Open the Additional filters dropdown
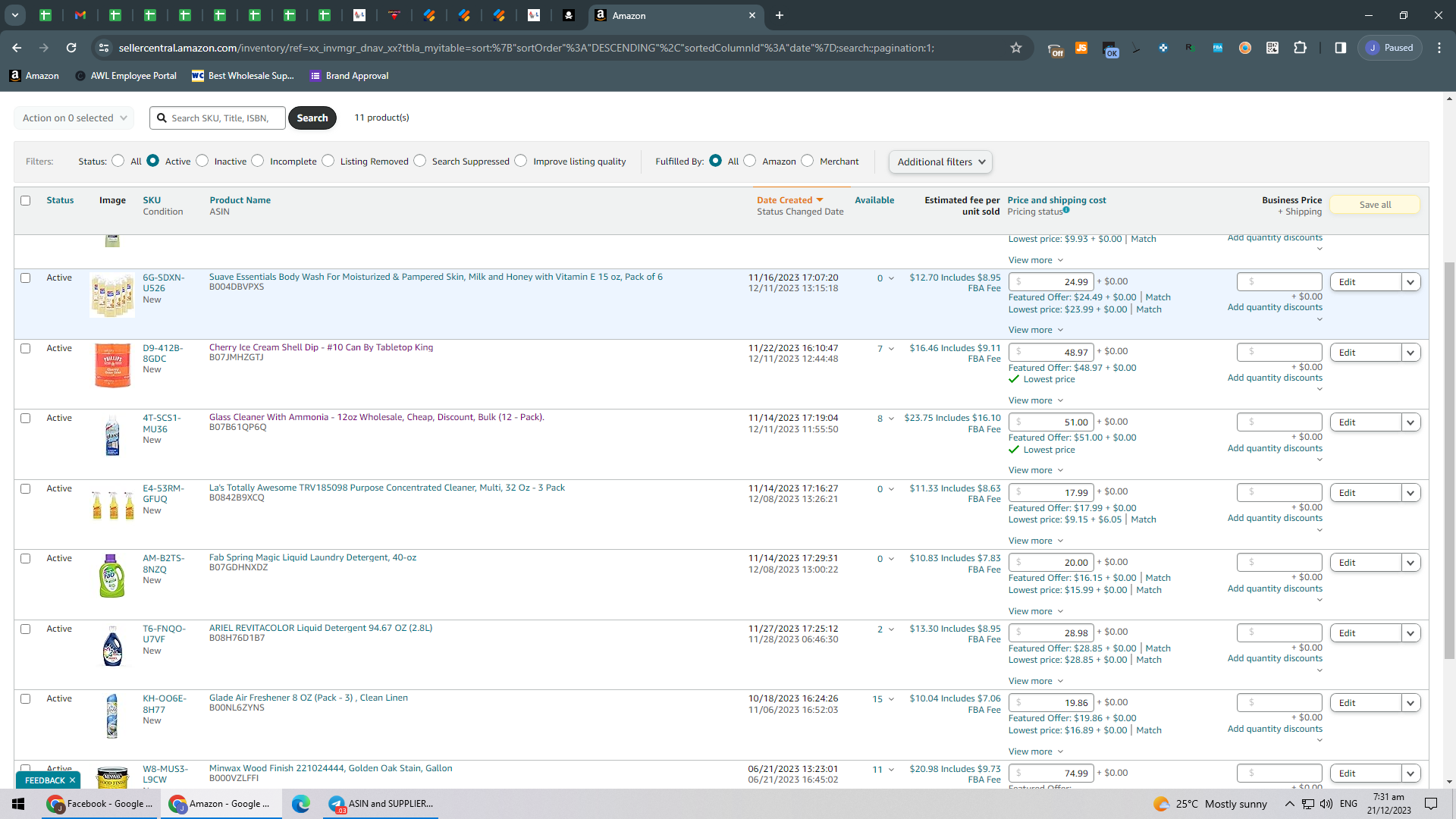Viewport: 1456px width, 819px height. coord(940,162)
